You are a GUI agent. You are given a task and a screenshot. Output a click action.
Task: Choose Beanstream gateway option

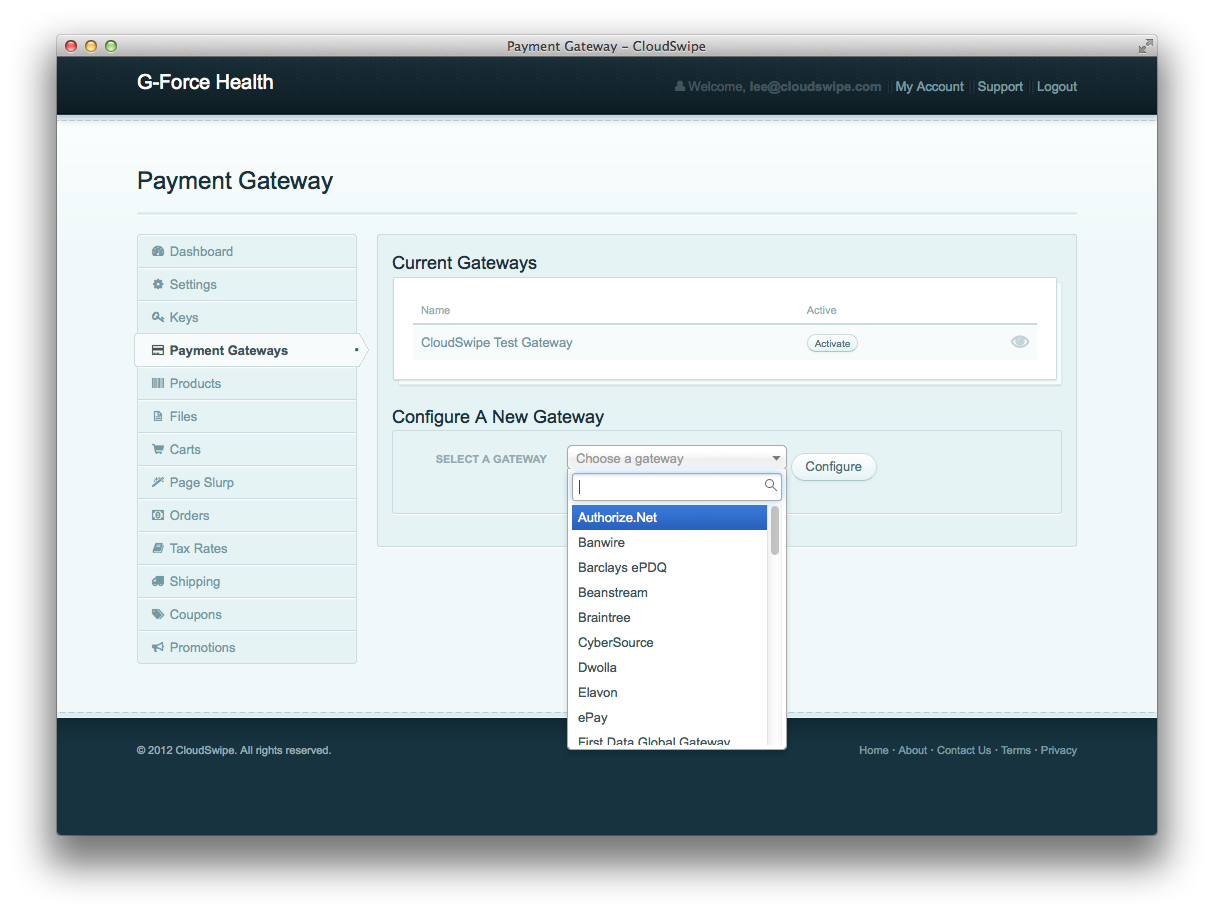(669, 592)
